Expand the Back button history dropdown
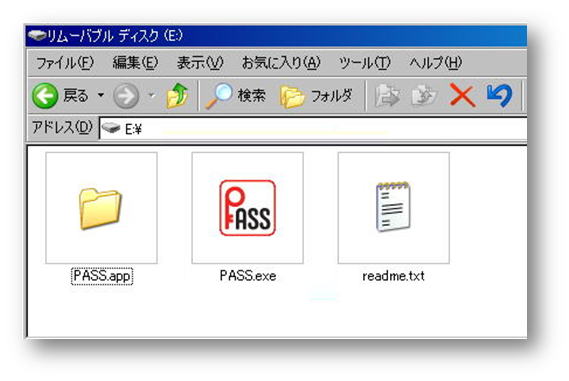Viewport: 569px width, 381px height. tap(101, 95)
